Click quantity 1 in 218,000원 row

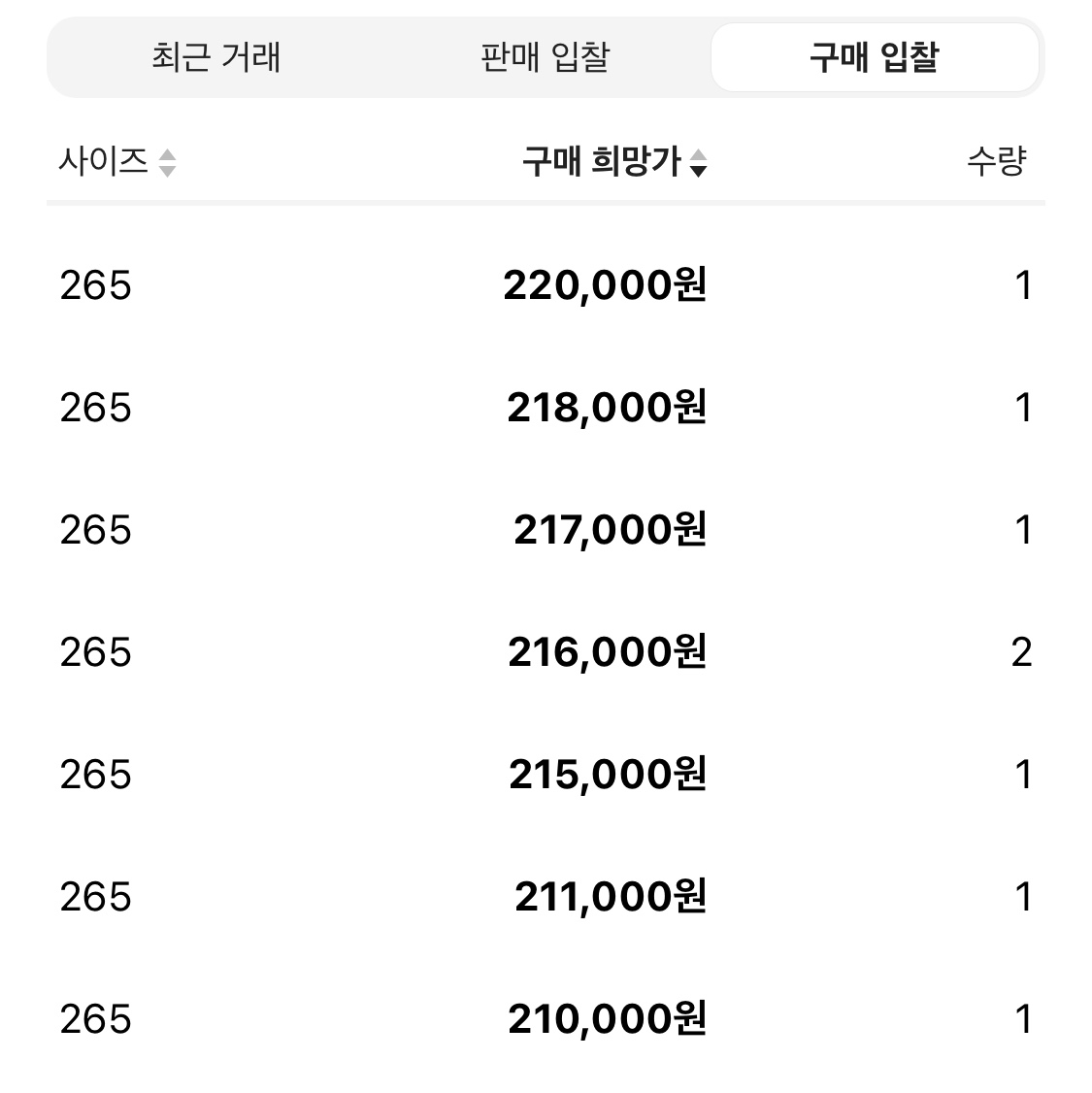pos(1023,408)
